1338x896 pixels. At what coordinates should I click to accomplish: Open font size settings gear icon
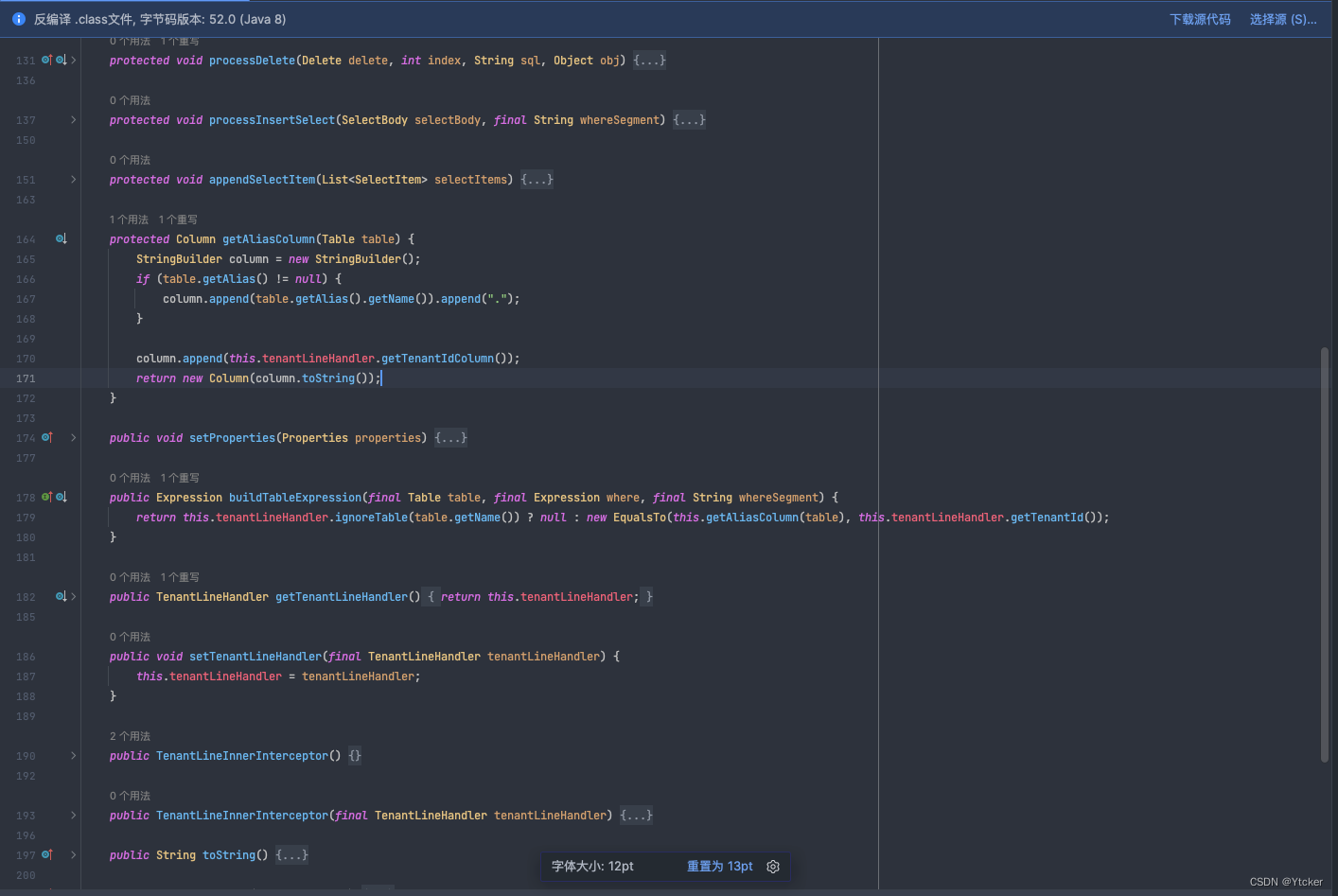click(773, 867)
